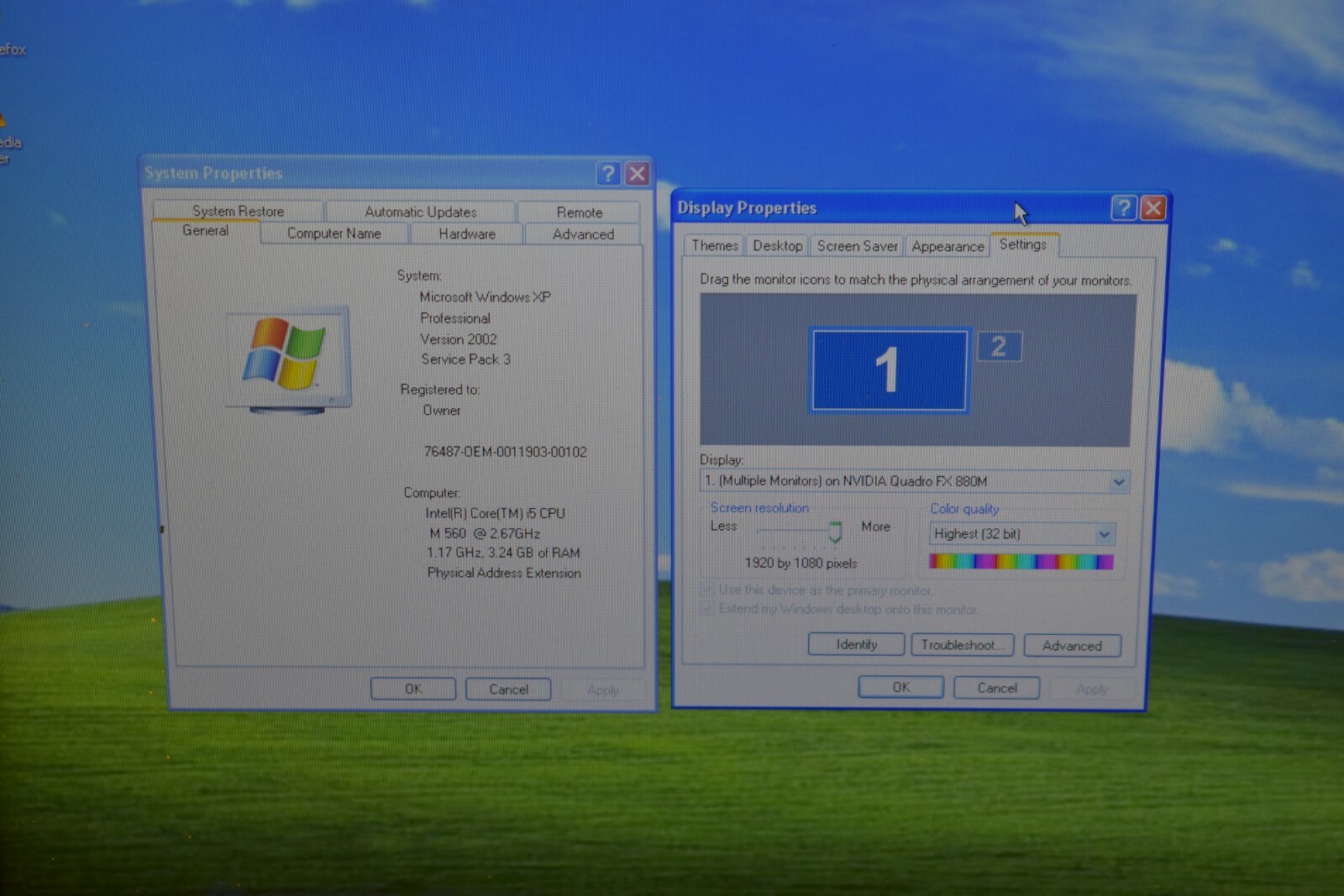Switch to the Appearance tab
This screenshot has height=896, width=1344.
click(948, 247)
